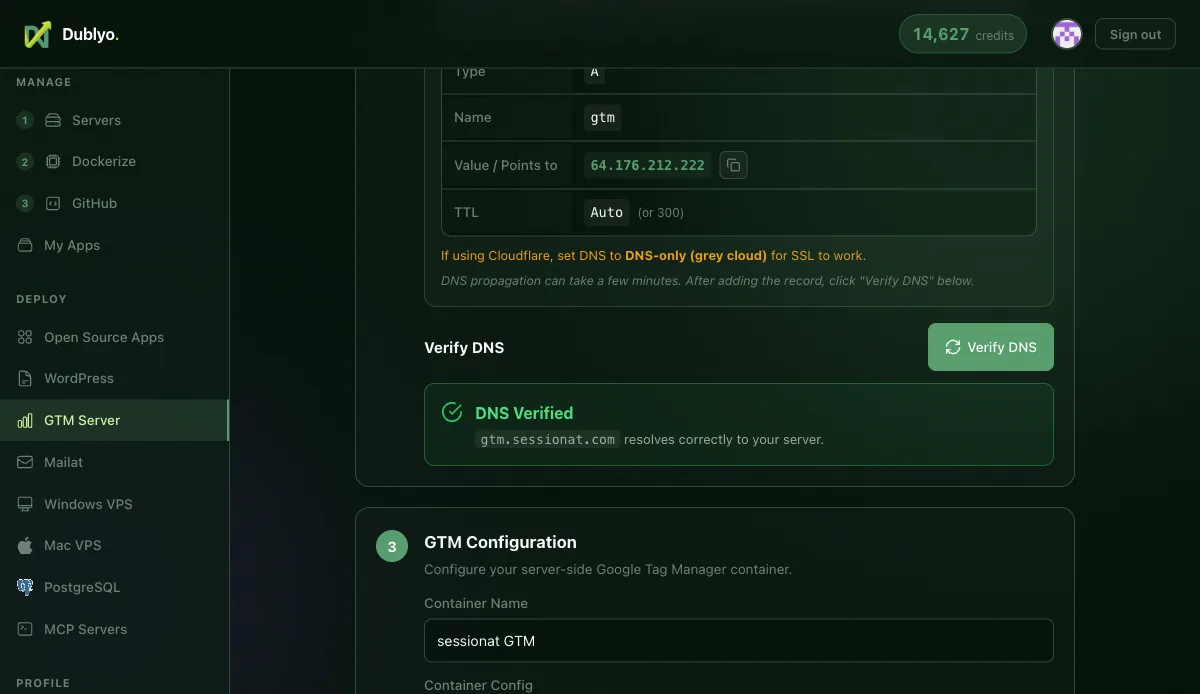
Task: Click the Mailat envelope icon
Action: click(x=25, y=462)
